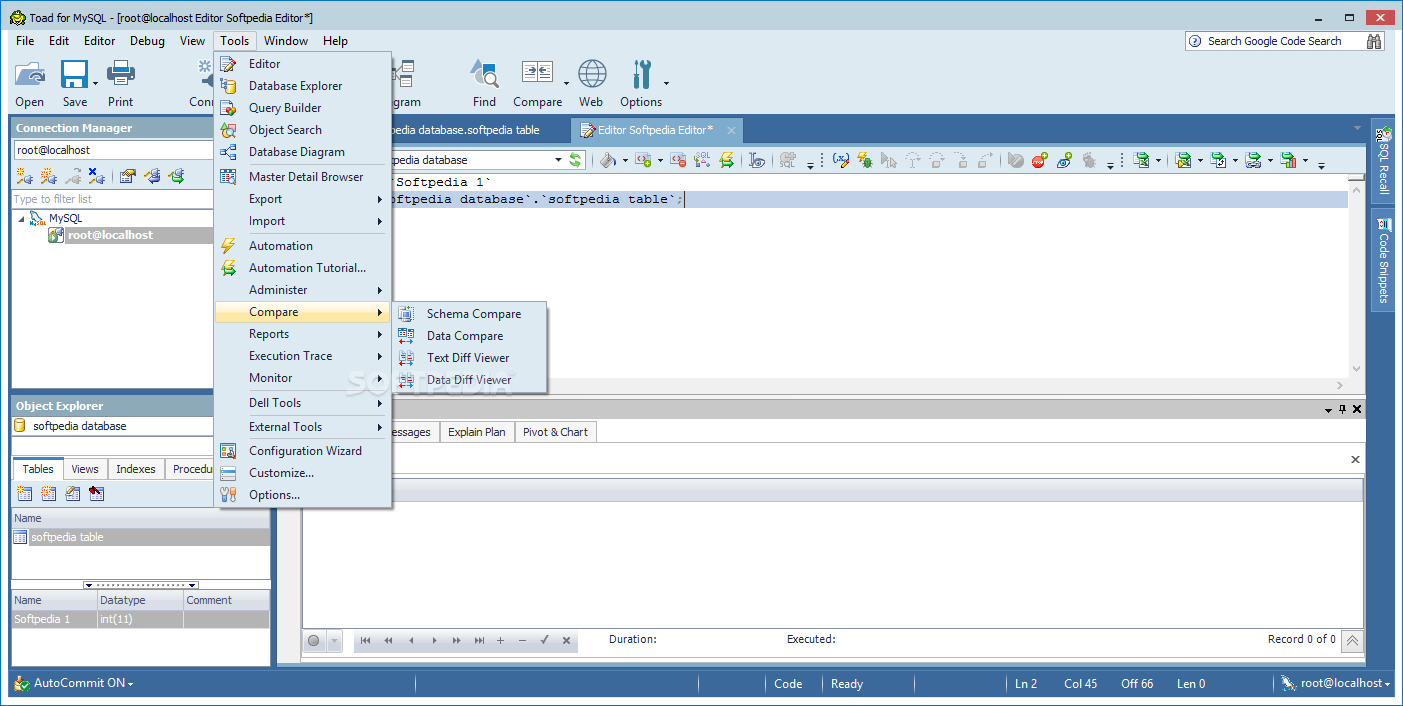Close the Editor Softpedia Editor tab
1403x706 pixels.
click(731, 131)
